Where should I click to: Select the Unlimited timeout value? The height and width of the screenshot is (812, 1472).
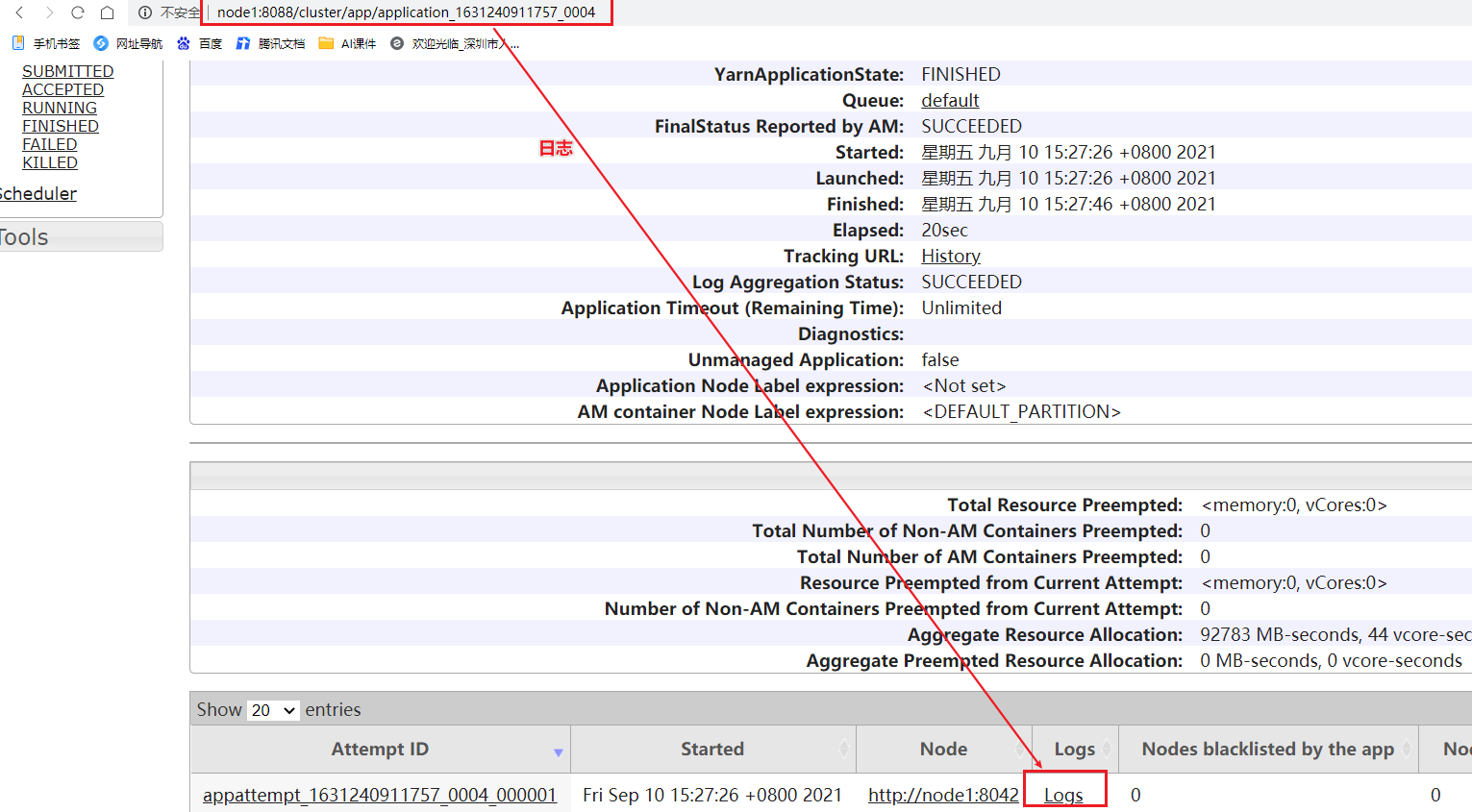point(961,308)
